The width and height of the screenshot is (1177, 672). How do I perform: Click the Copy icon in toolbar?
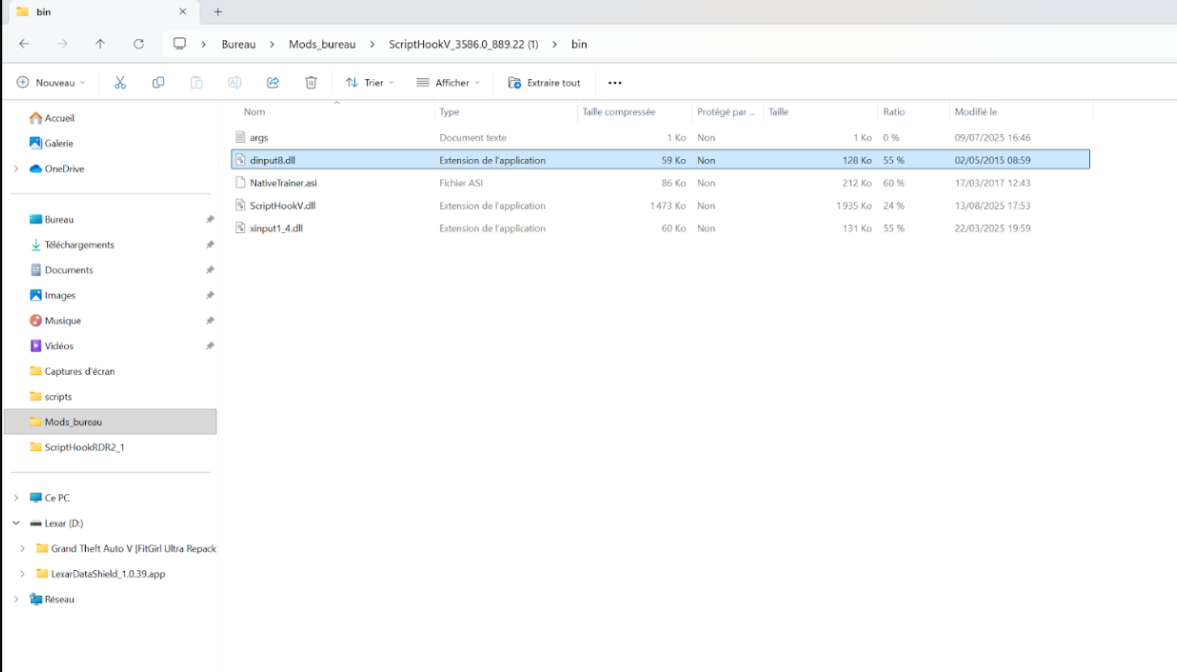[x=158, y=83]
